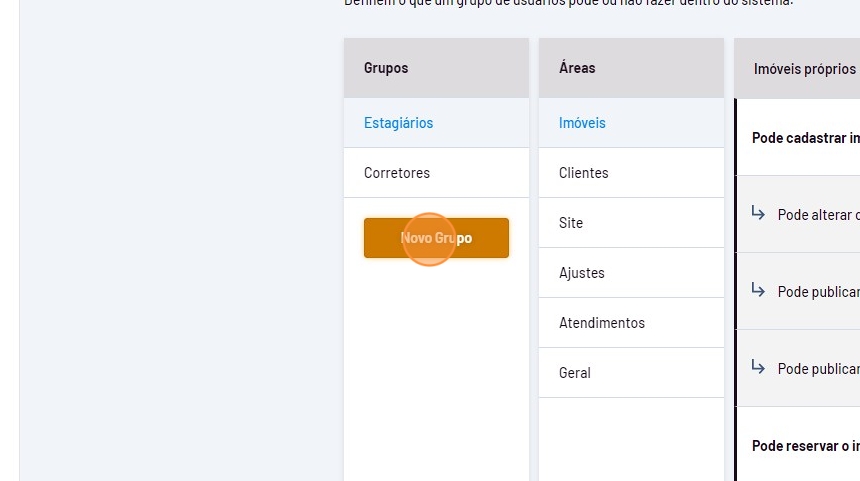Click the upper Pode publicar text

(x=818, y=292)
